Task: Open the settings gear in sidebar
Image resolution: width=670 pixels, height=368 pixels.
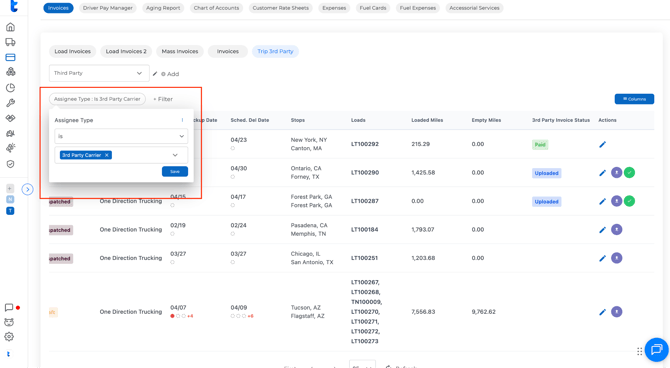Action: click(9, 337)
